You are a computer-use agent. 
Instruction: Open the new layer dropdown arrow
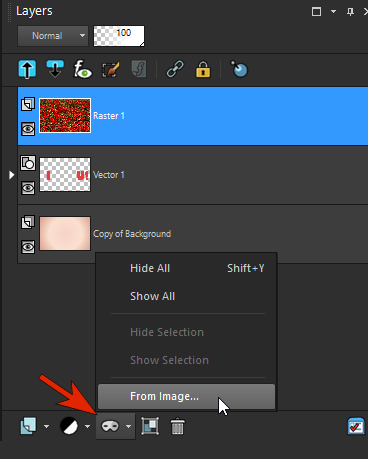(46, 426)
